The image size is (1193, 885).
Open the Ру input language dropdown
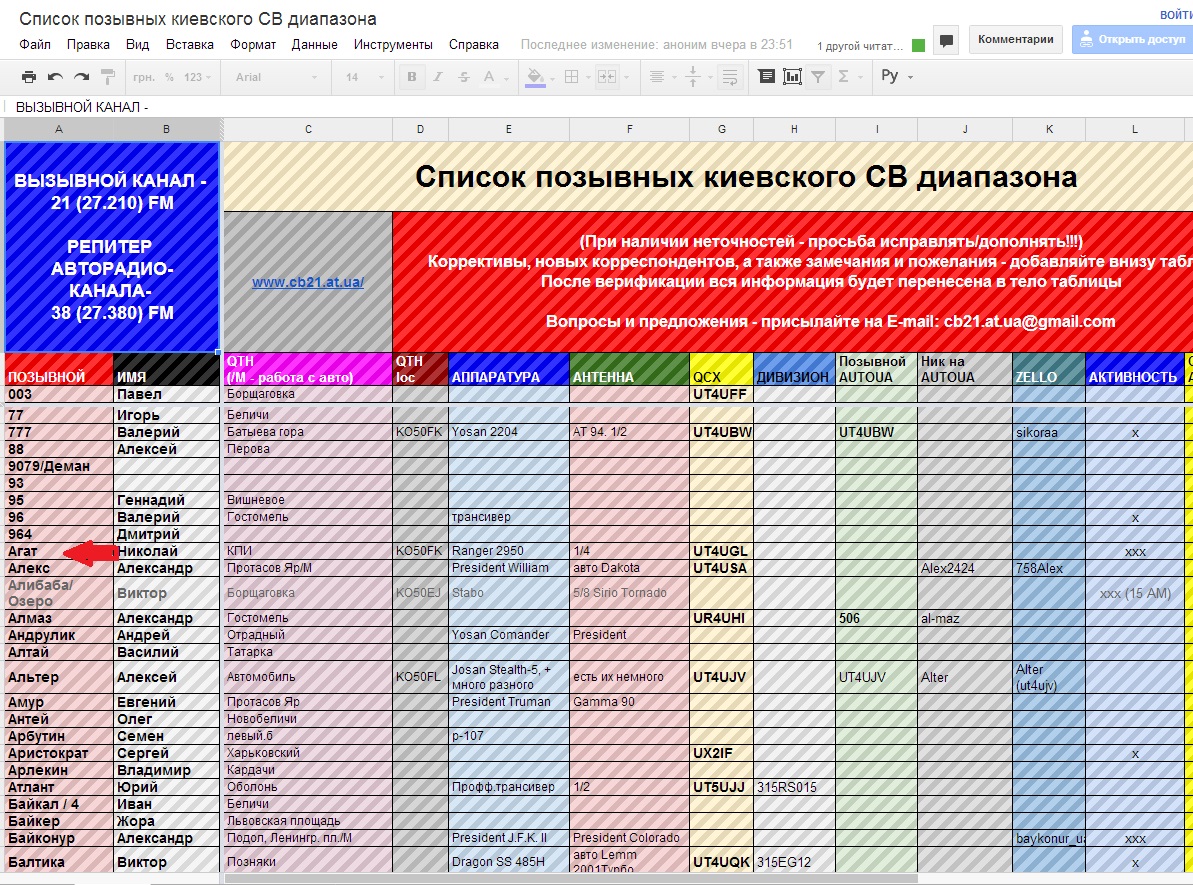896,77
